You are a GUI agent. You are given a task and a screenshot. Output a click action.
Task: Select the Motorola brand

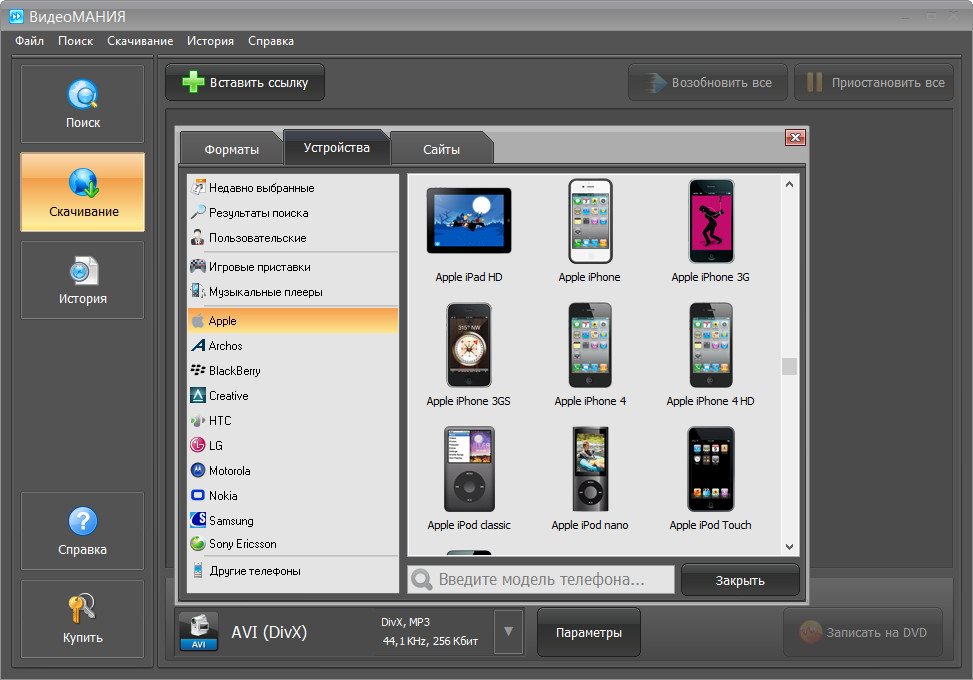point(292,470)
